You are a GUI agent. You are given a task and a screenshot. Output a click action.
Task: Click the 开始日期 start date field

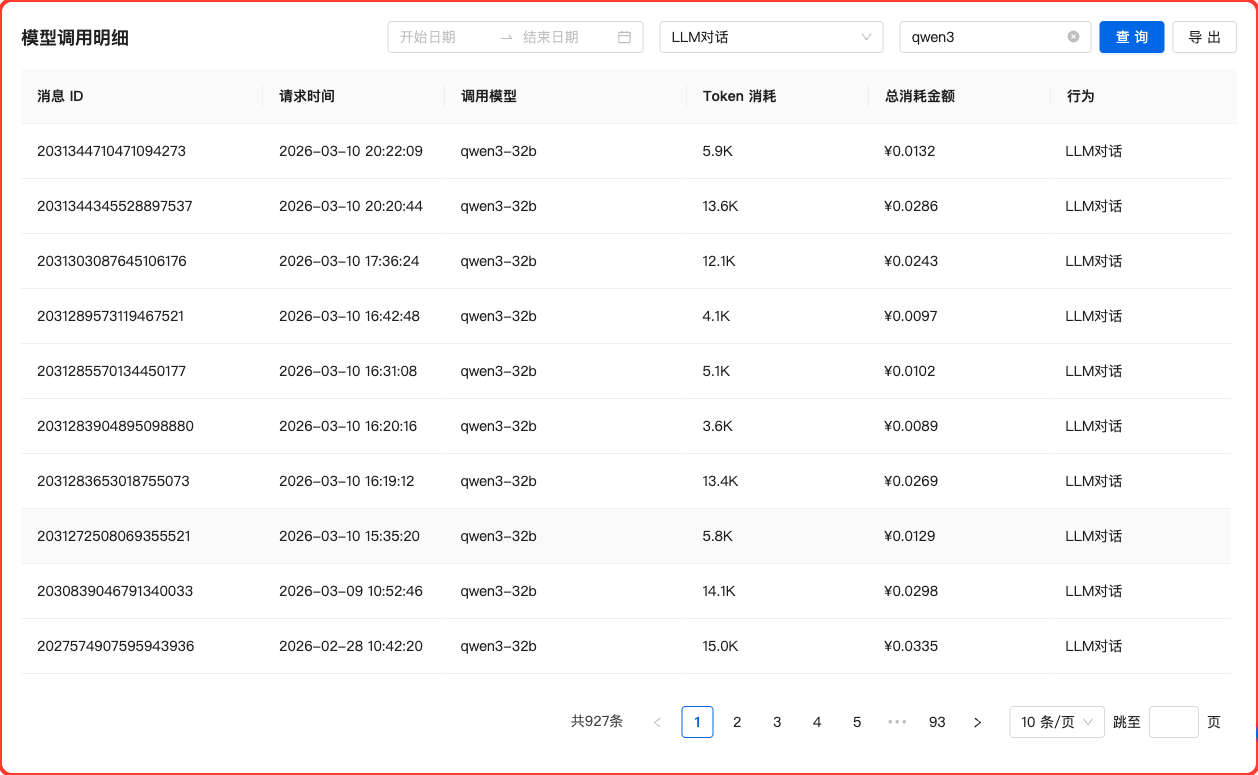[440, 37]
